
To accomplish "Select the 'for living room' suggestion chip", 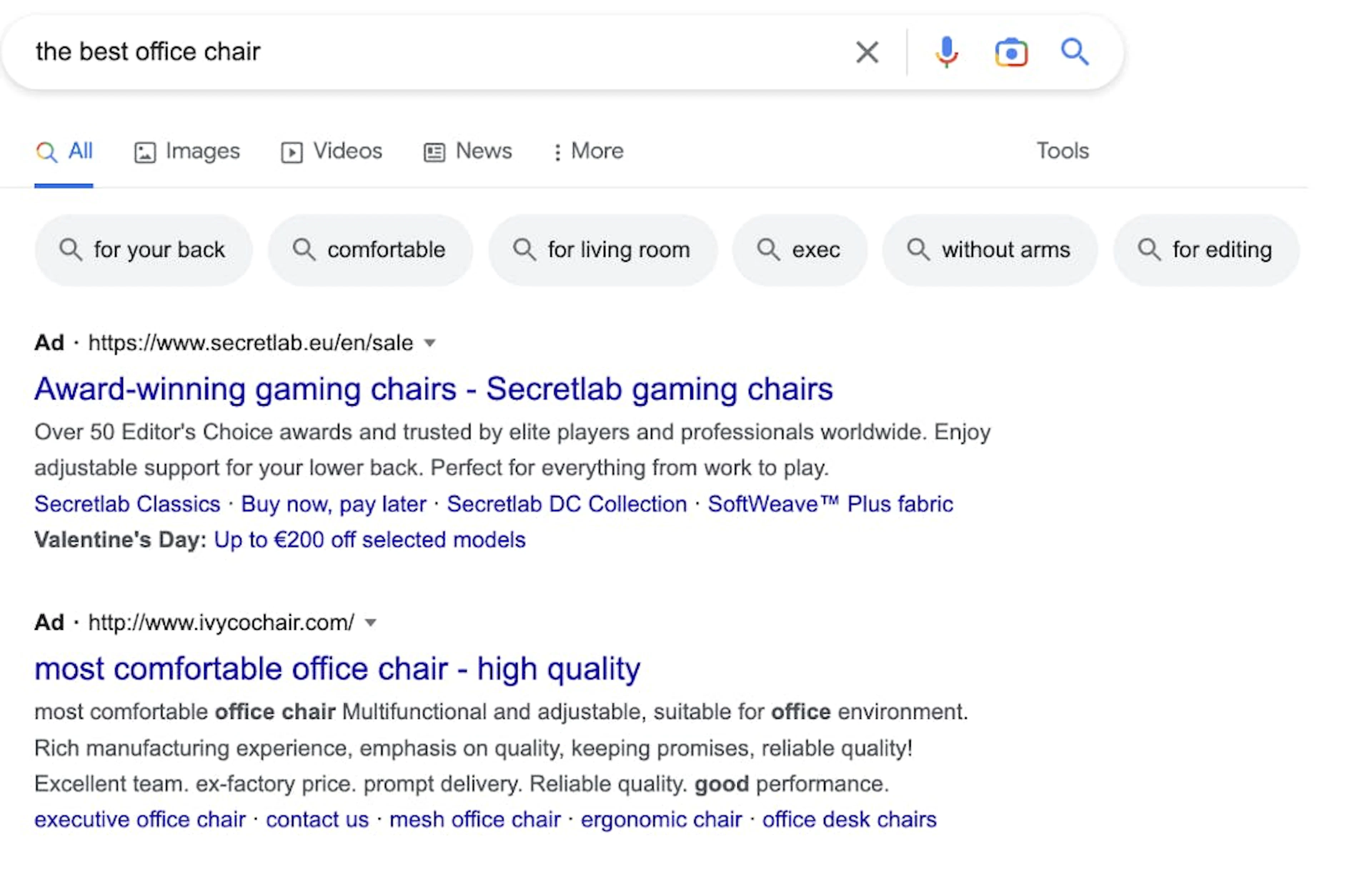I will pos(603,250).
